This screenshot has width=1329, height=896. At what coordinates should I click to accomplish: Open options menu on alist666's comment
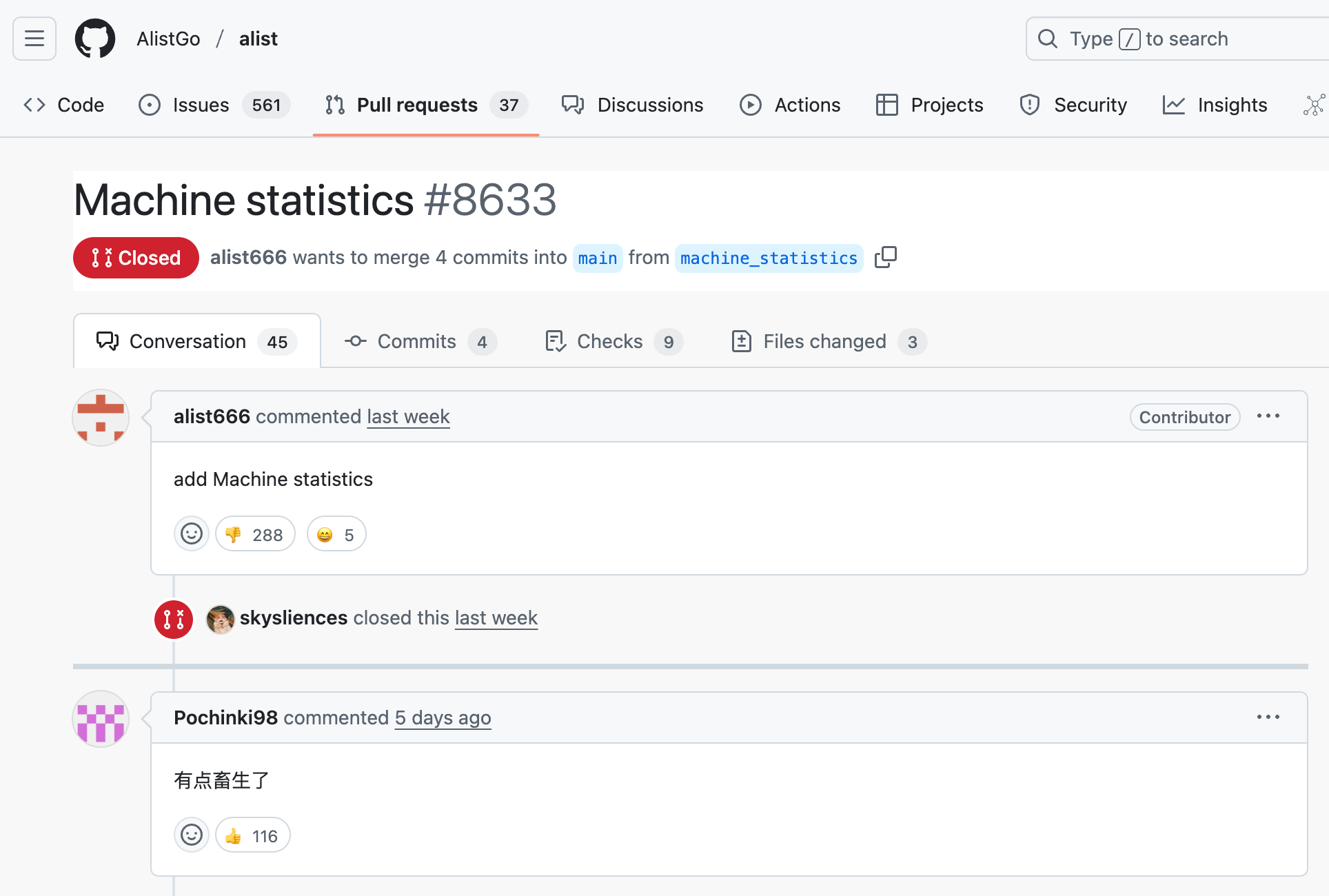coord(1268,416)
